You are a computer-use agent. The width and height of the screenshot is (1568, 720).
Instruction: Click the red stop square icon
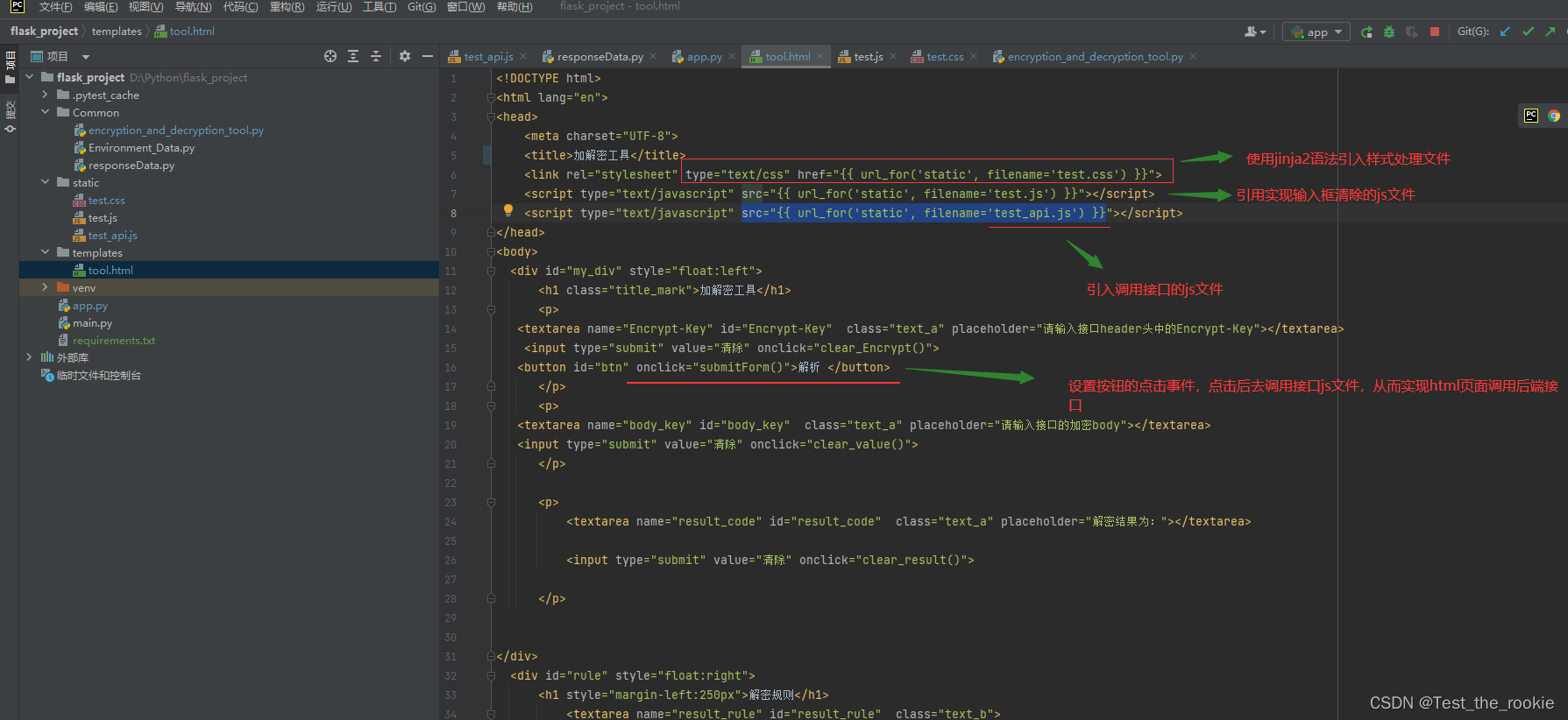coord(1435,32)
